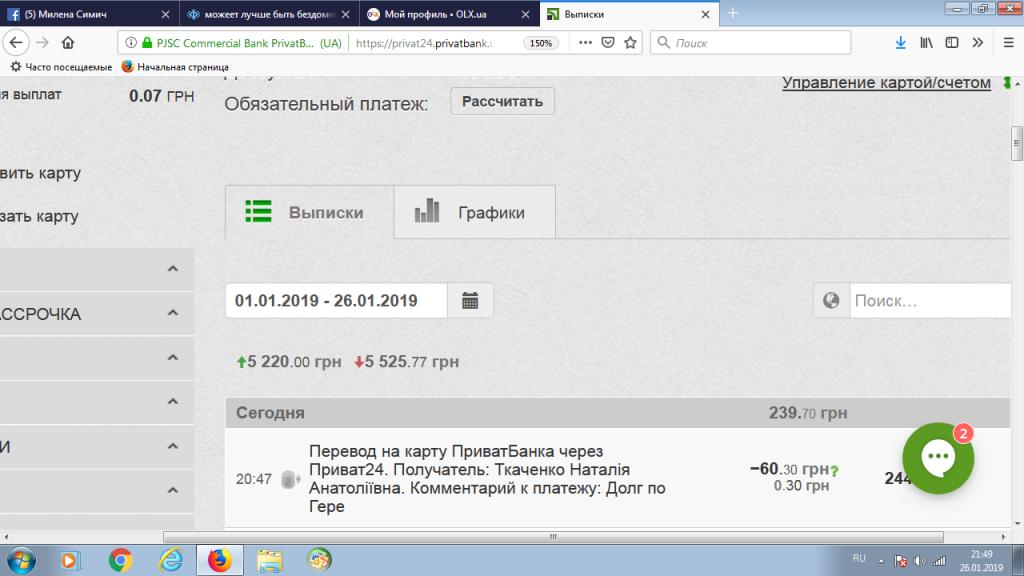The height and width of the screenshot is (576, 1024).
Task: Click the globe icon beside search field
Action: pos(831,300)
